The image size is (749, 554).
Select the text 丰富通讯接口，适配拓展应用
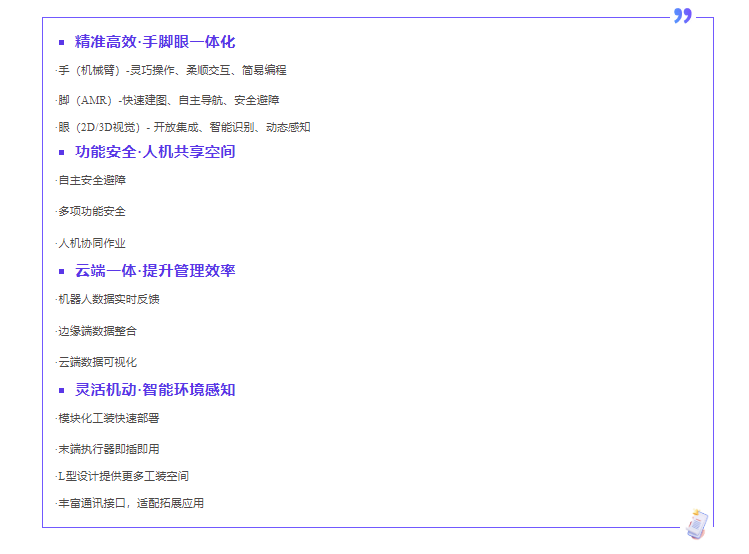(x=131, y=503)
